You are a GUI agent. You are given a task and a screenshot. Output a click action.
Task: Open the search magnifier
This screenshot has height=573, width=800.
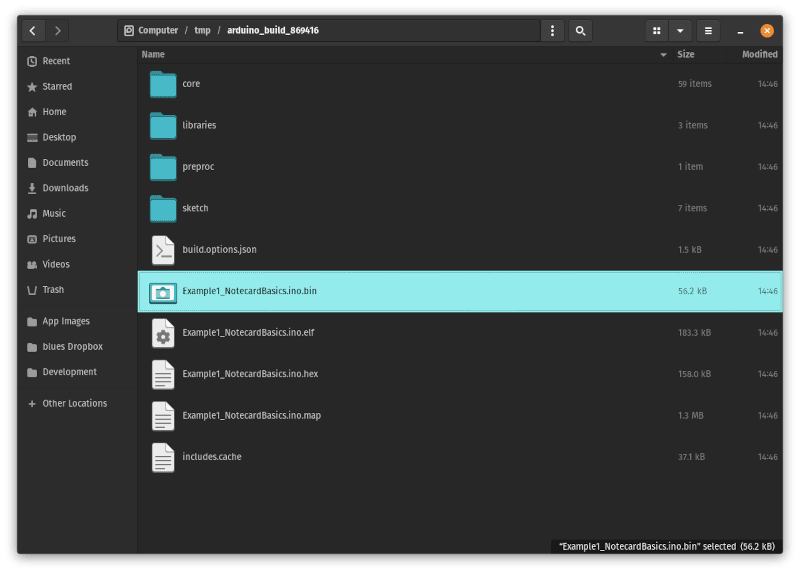coord(580,31)
